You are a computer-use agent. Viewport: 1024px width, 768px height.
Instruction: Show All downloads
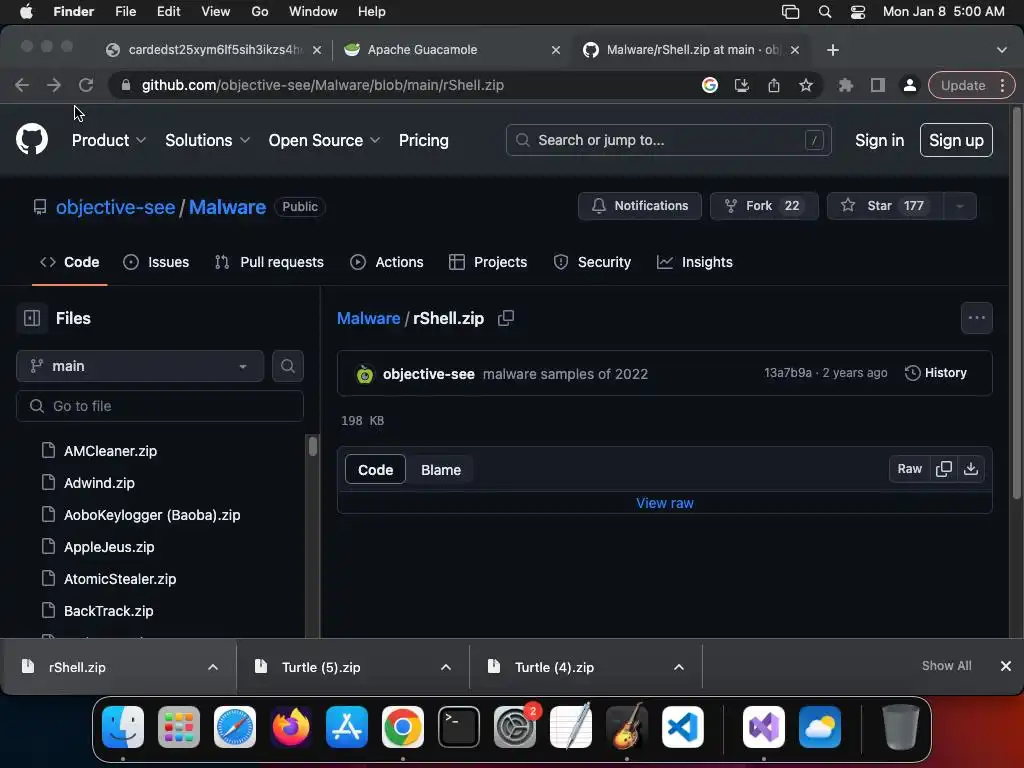[x=946, y=666]
